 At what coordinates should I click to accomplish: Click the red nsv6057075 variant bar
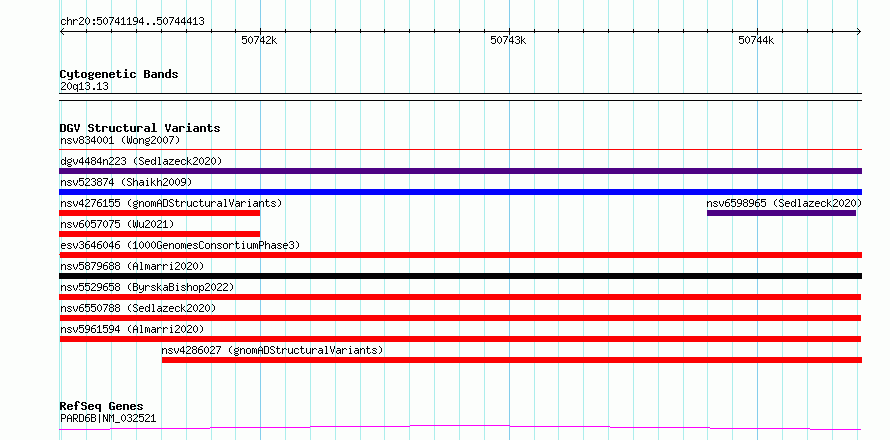[x=159, y=234]
